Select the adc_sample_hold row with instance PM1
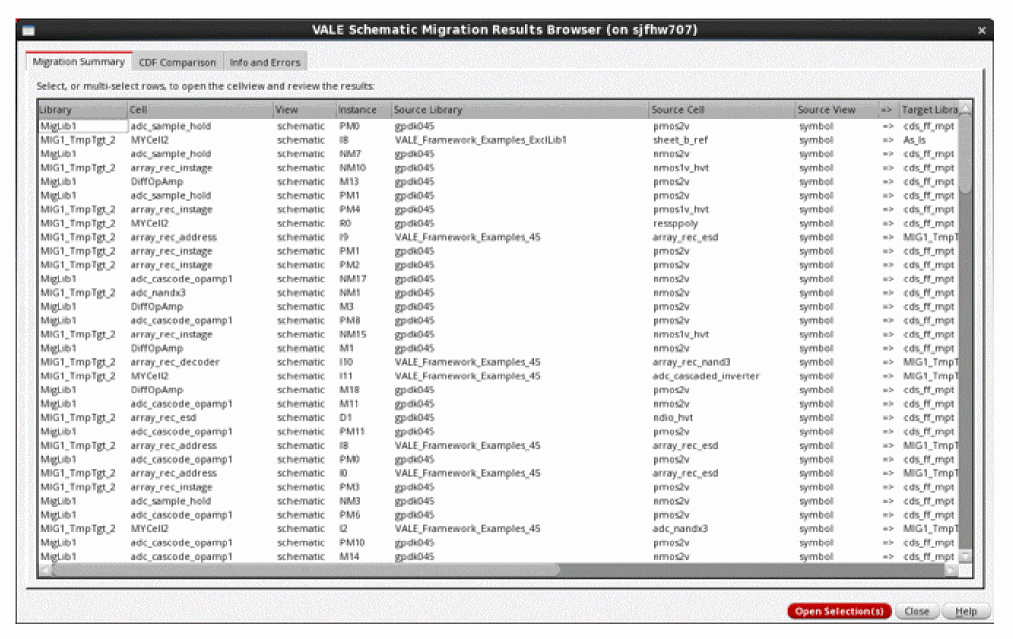The height and width of the screenshot is (639, 1013). point(498,195)
